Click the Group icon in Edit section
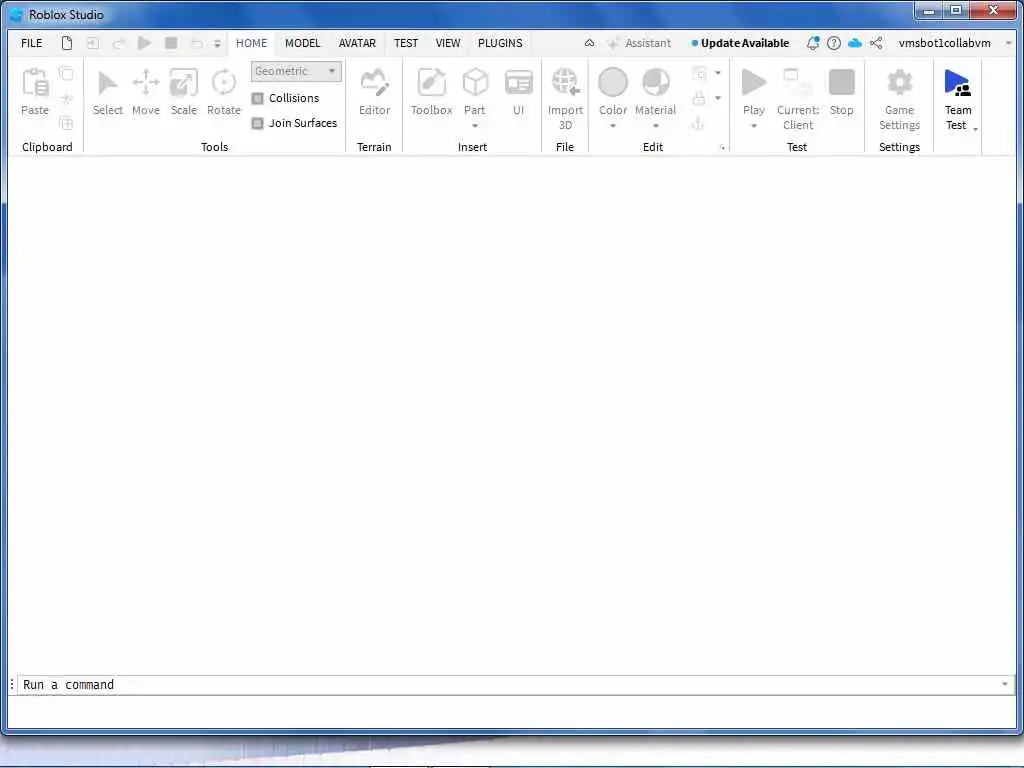1024x768 pixels. [699, 73]
